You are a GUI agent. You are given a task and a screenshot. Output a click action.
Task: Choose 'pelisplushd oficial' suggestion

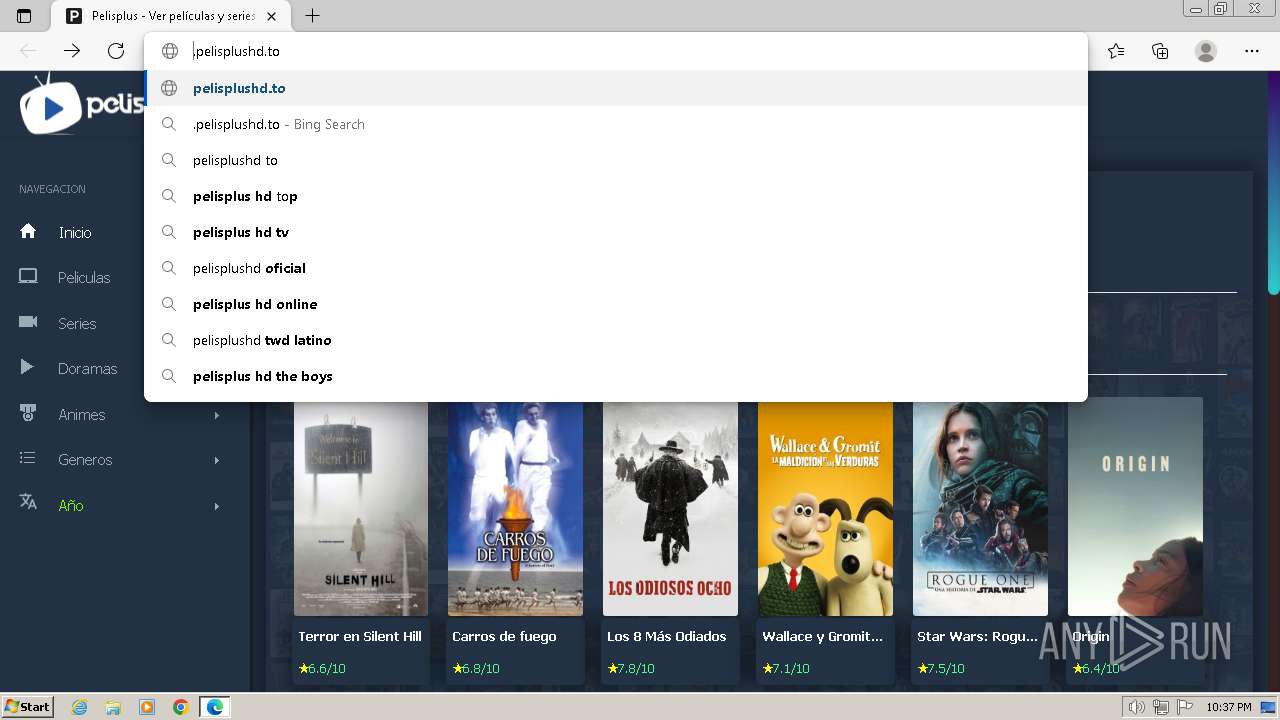(x=616, y=268)
